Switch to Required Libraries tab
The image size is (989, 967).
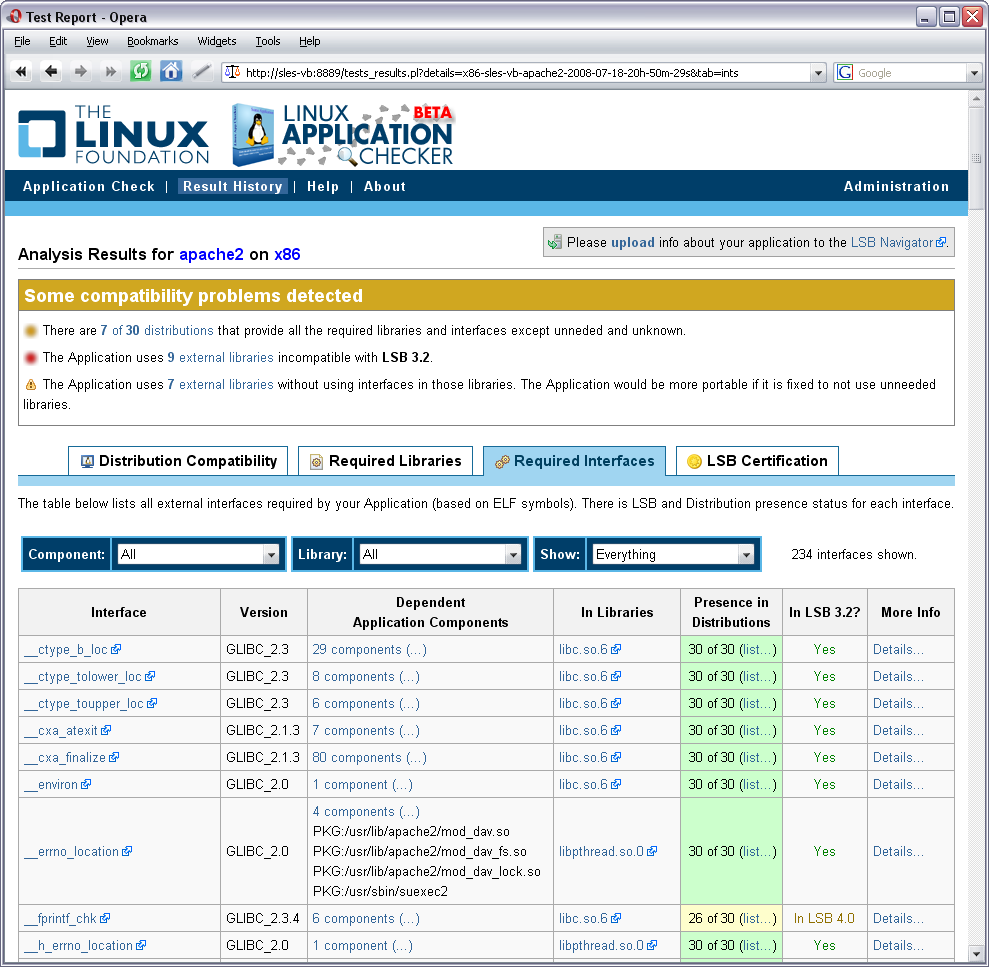385,461
